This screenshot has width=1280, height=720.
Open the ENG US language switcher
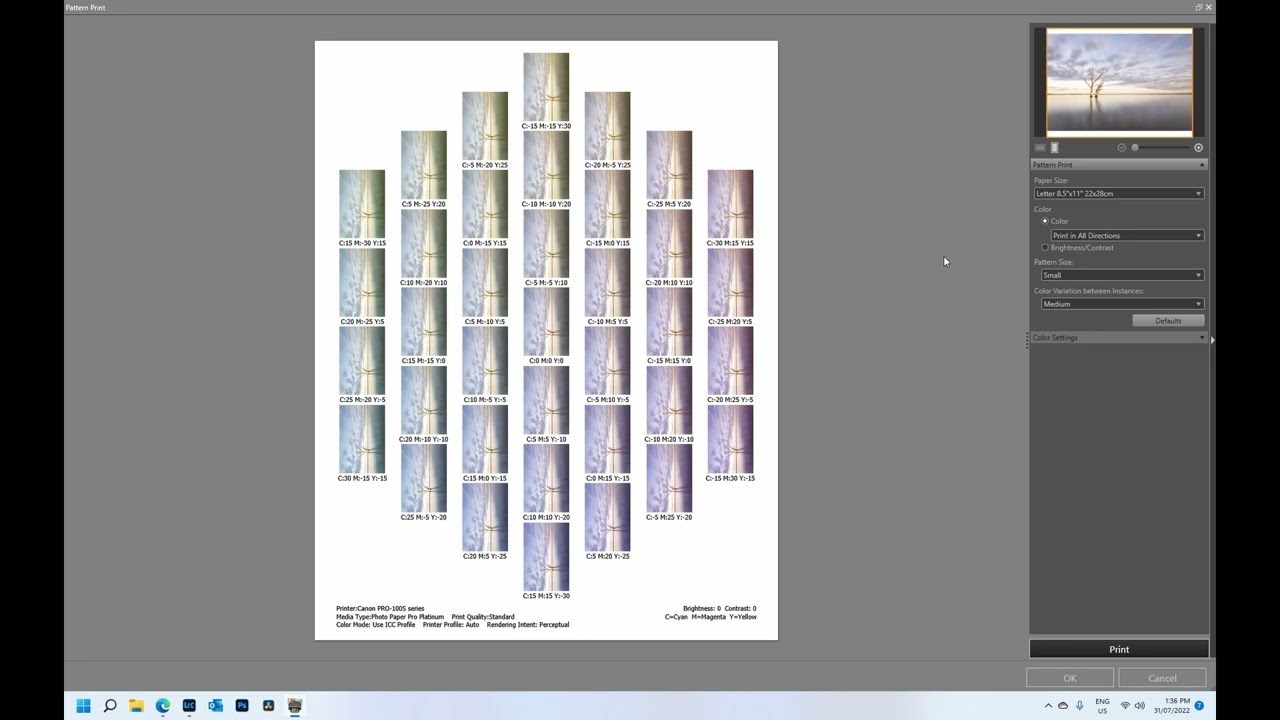[x=1102, y=706]
